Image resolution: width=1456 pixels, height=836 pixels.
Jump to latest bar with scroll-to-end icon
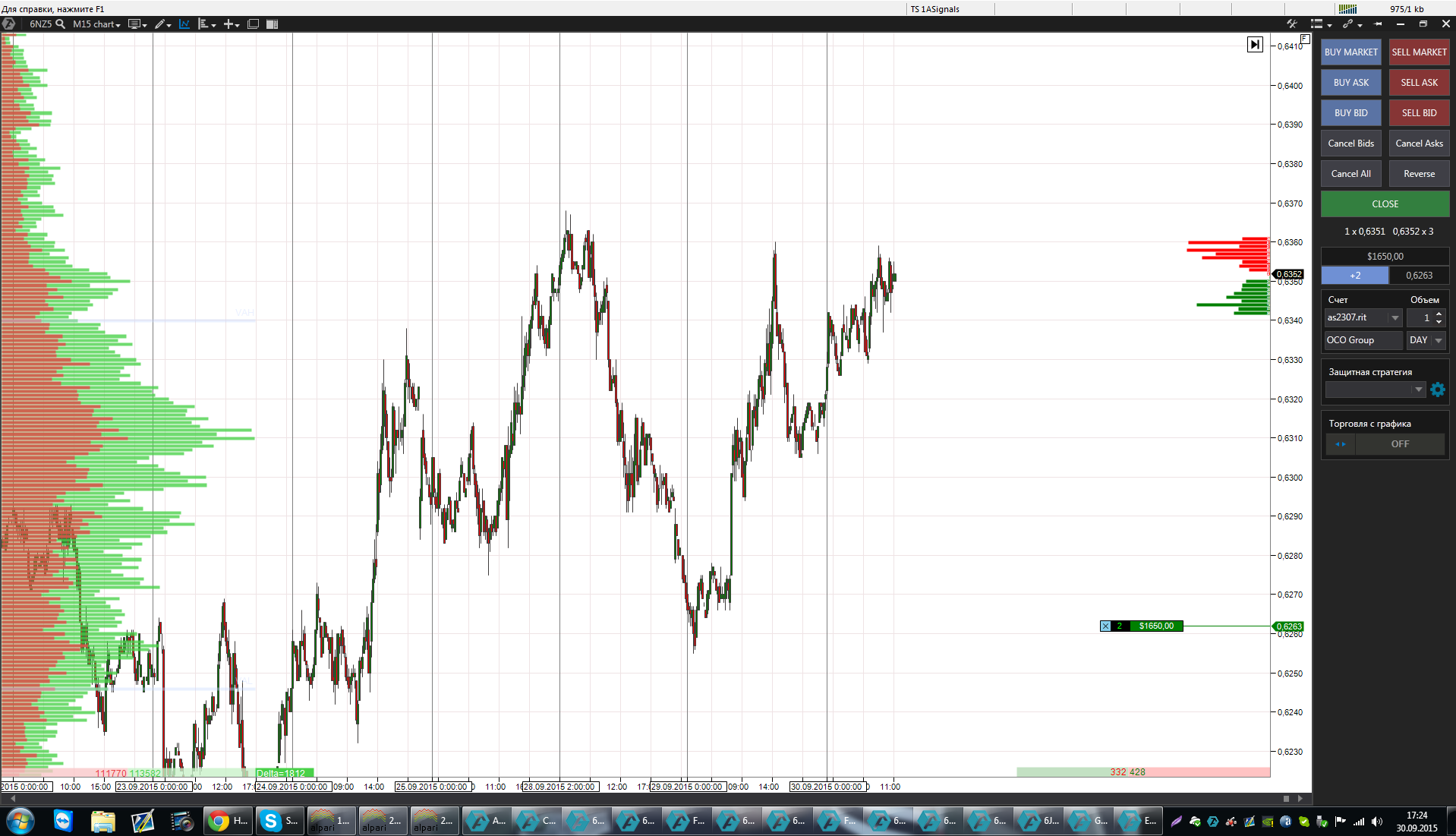point(1255,45)
